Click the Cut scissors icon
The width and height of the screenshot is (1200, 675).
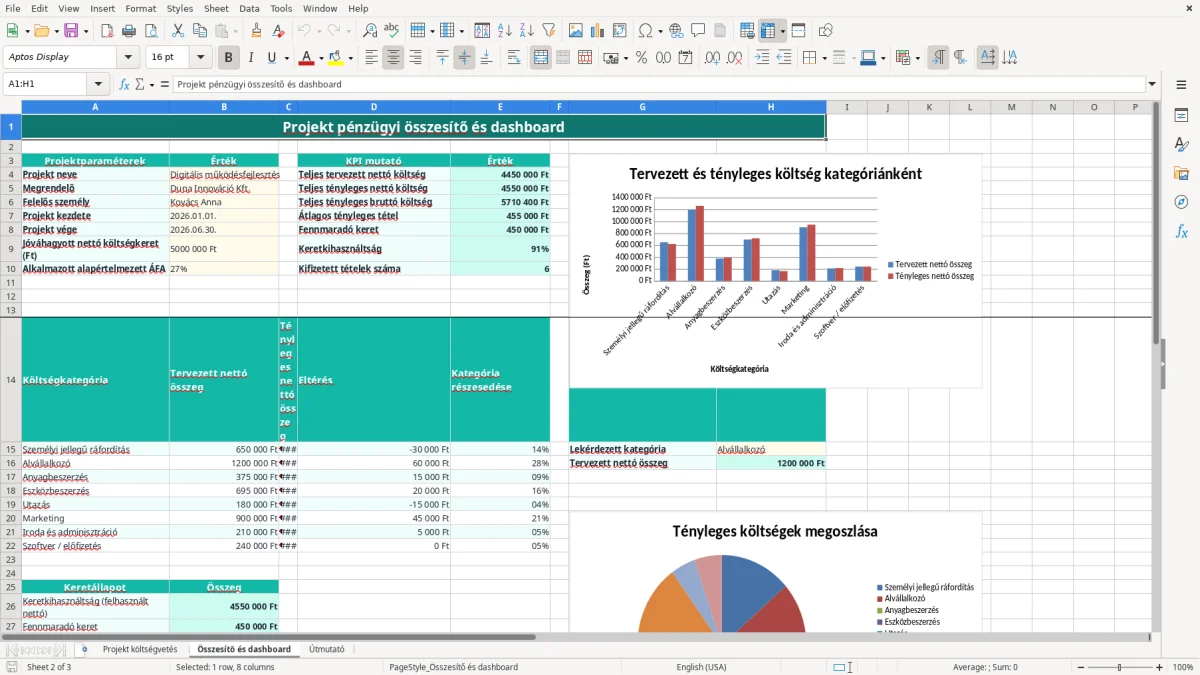tap(177, 31)
